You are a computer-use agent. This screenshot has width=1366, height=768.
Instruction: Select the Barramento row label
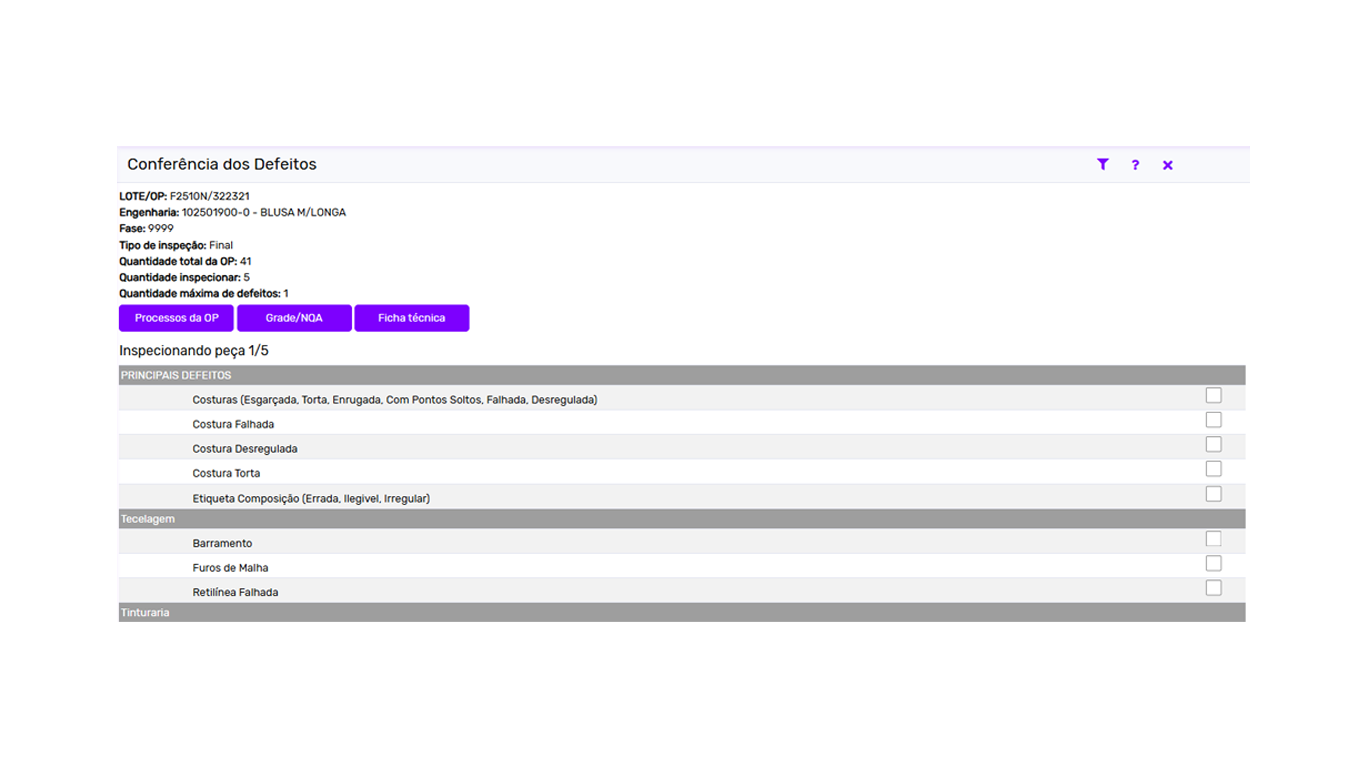(222, 543)
